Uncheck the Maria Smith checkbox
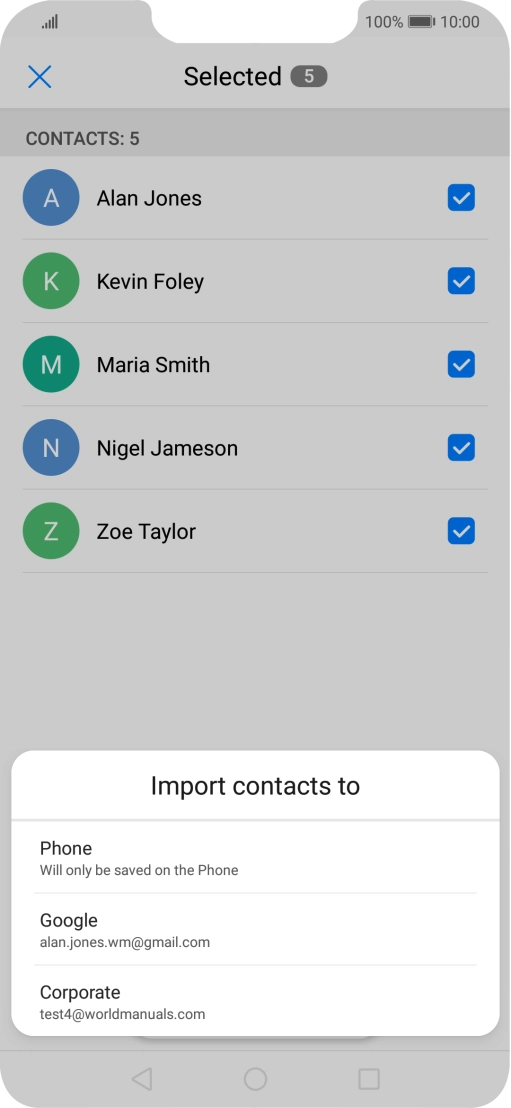Image resolution: width=511 pixels, height=1108 pixels. click(x=462, y=365)
